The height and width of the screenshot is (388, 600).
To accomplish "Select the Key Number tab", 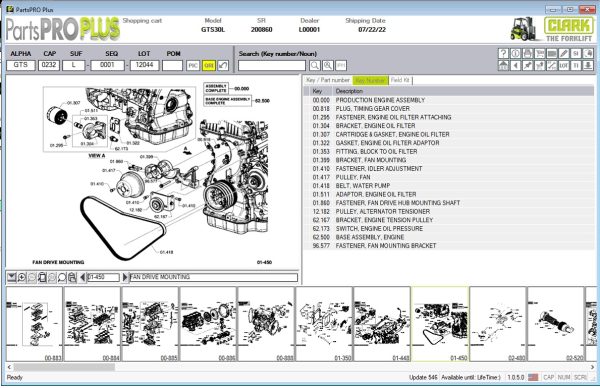I will [x=370, y=80].
